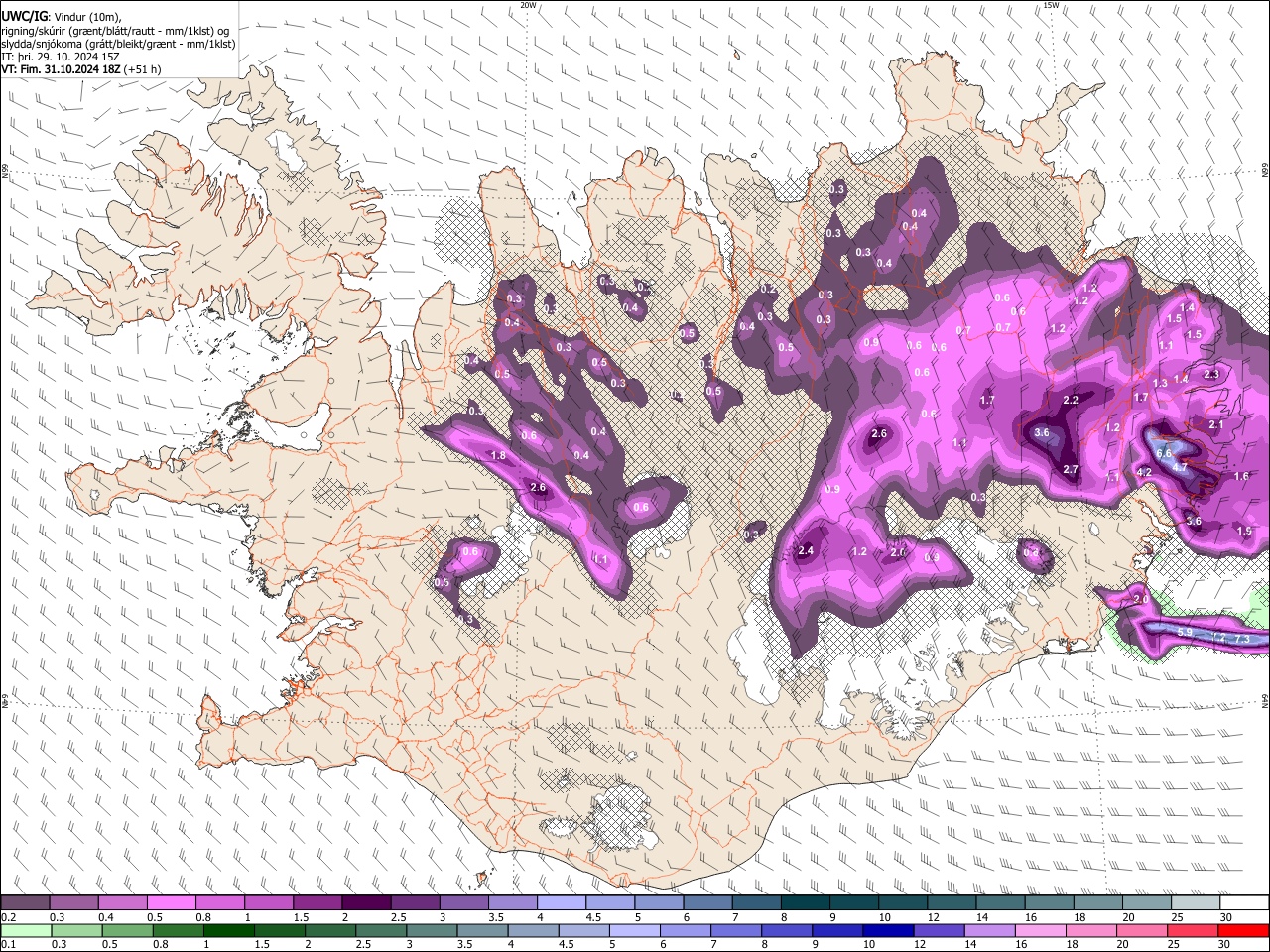Click the 1.8 precipitation value in the west
The width and height of the screenshot is (1270, 952).
pyautogui.click(x=498, y=455)
